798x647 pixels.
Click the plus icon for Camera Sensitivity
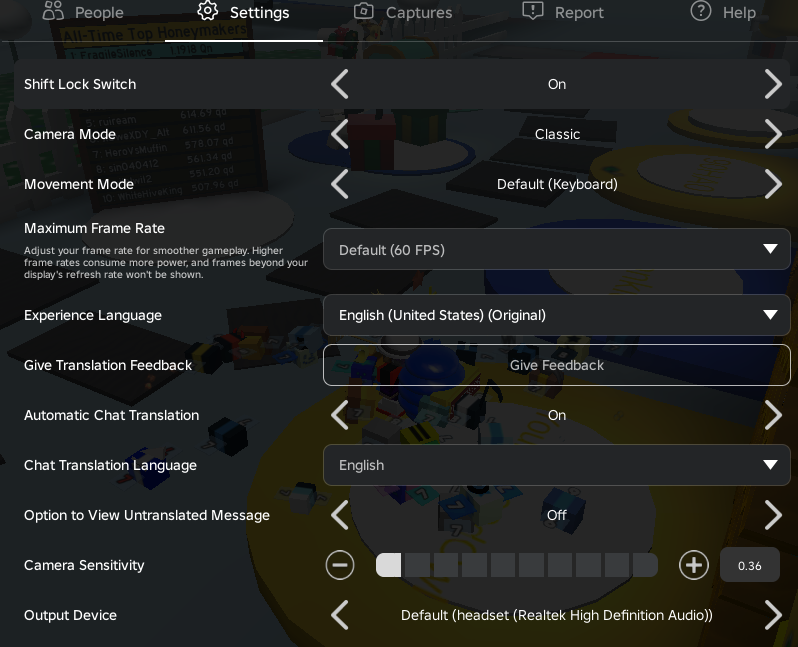[x=693, y=565]
